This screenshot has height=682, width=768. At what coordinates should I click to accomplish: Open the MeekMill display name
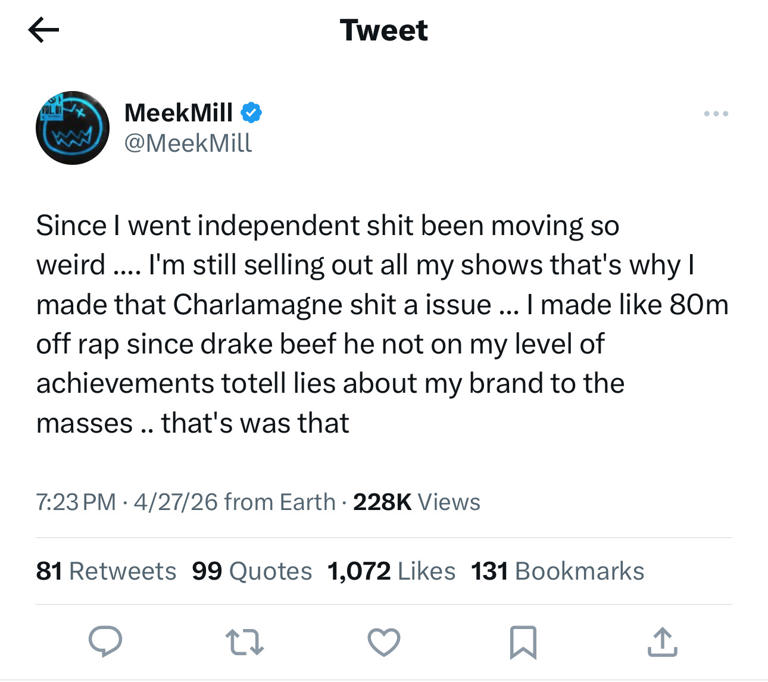tap(178, 113)
